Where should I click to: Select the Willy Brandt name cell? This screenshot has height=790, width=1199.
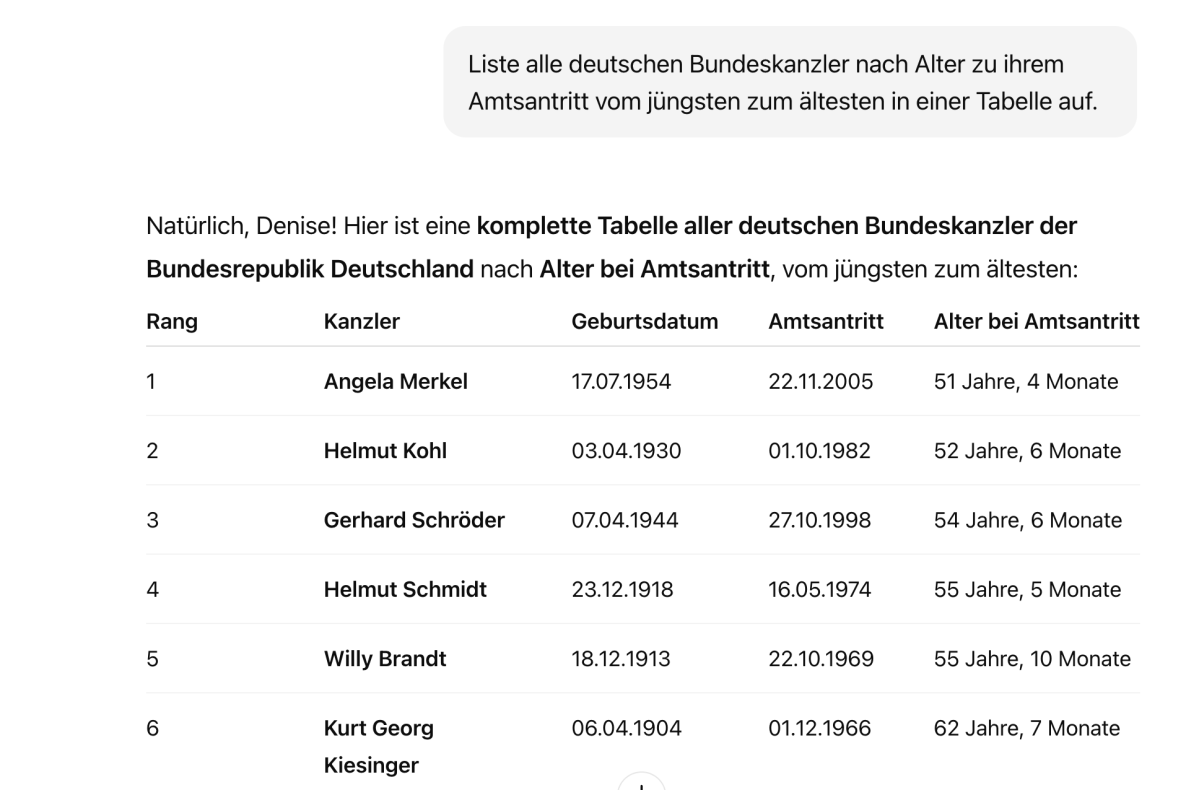tap(385, 658)
